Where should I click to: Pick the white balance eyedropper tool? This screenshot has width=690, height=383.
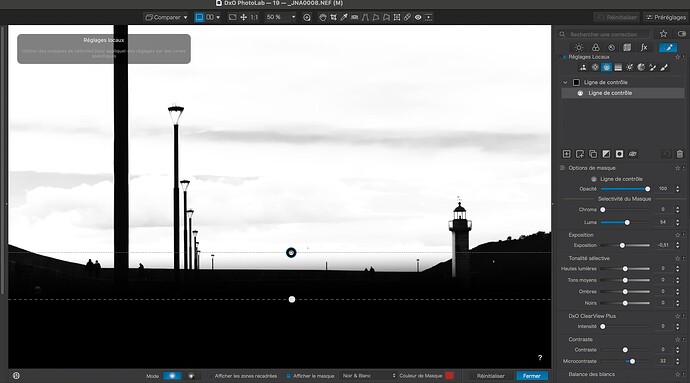pos(344,17)
